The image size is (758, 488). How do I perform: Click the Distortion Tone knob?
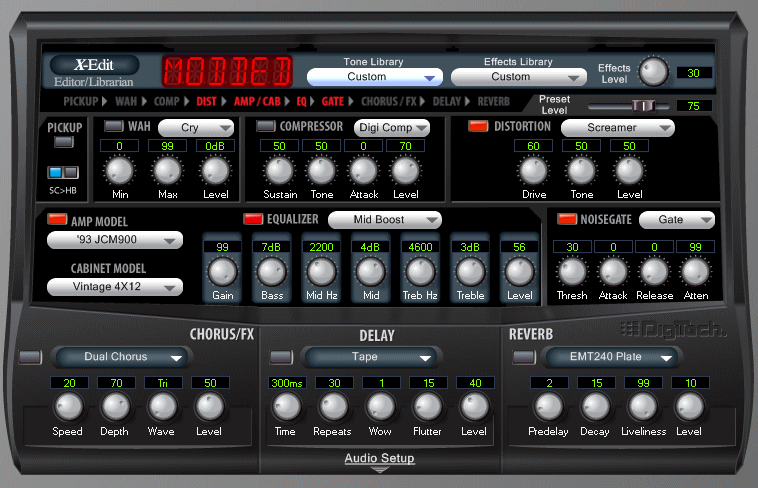(x=581, y=171)
